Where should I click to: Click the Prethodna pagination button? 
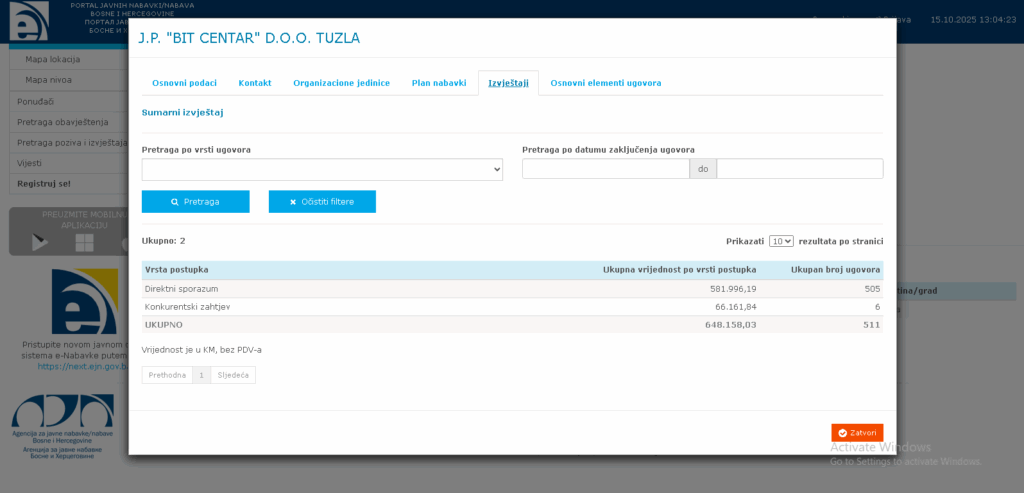pos(167,375)
